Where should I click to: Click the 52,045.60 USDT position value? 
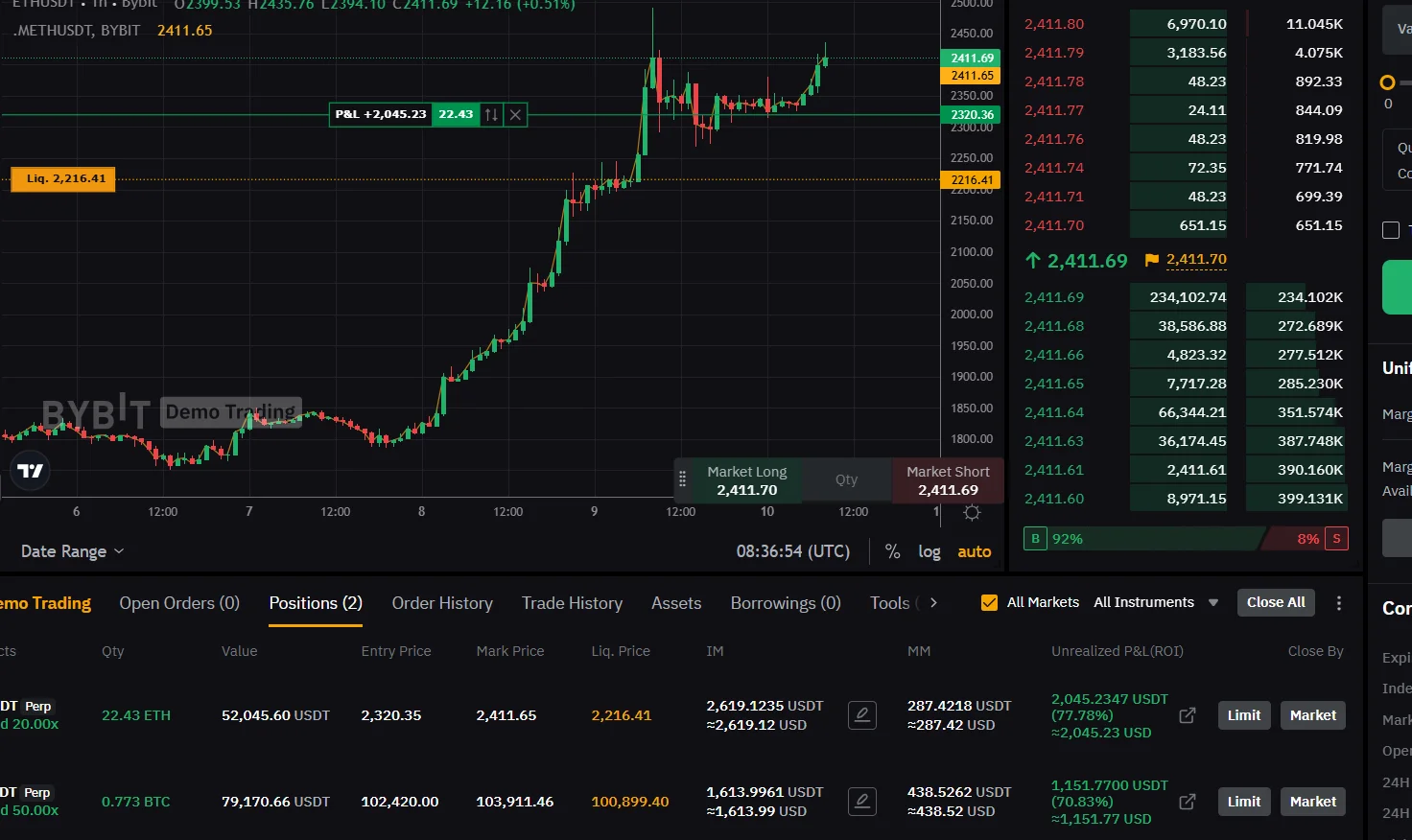pos(275,715)
